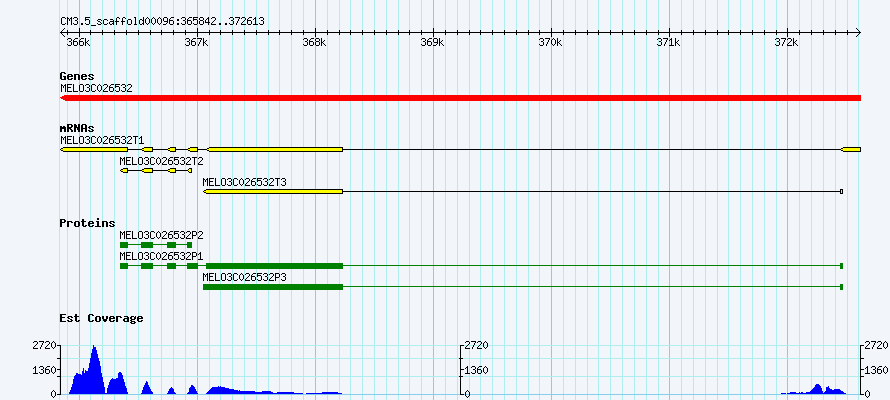This screenshot has width=890, height=400.
Task: Select the large green block of MELO3C026532P3
Action: (x=273, y=287)
